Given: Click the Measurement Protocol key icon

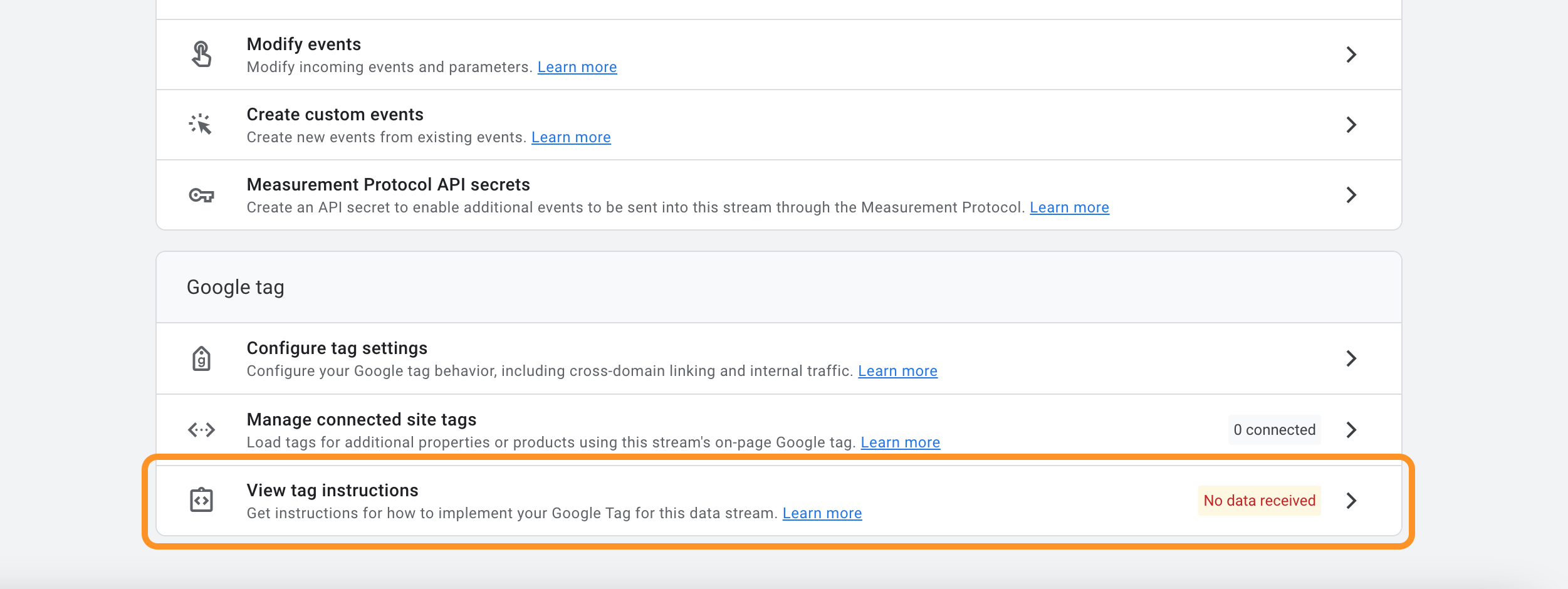Looking at the screenshot, I should [x=201, y=195].
